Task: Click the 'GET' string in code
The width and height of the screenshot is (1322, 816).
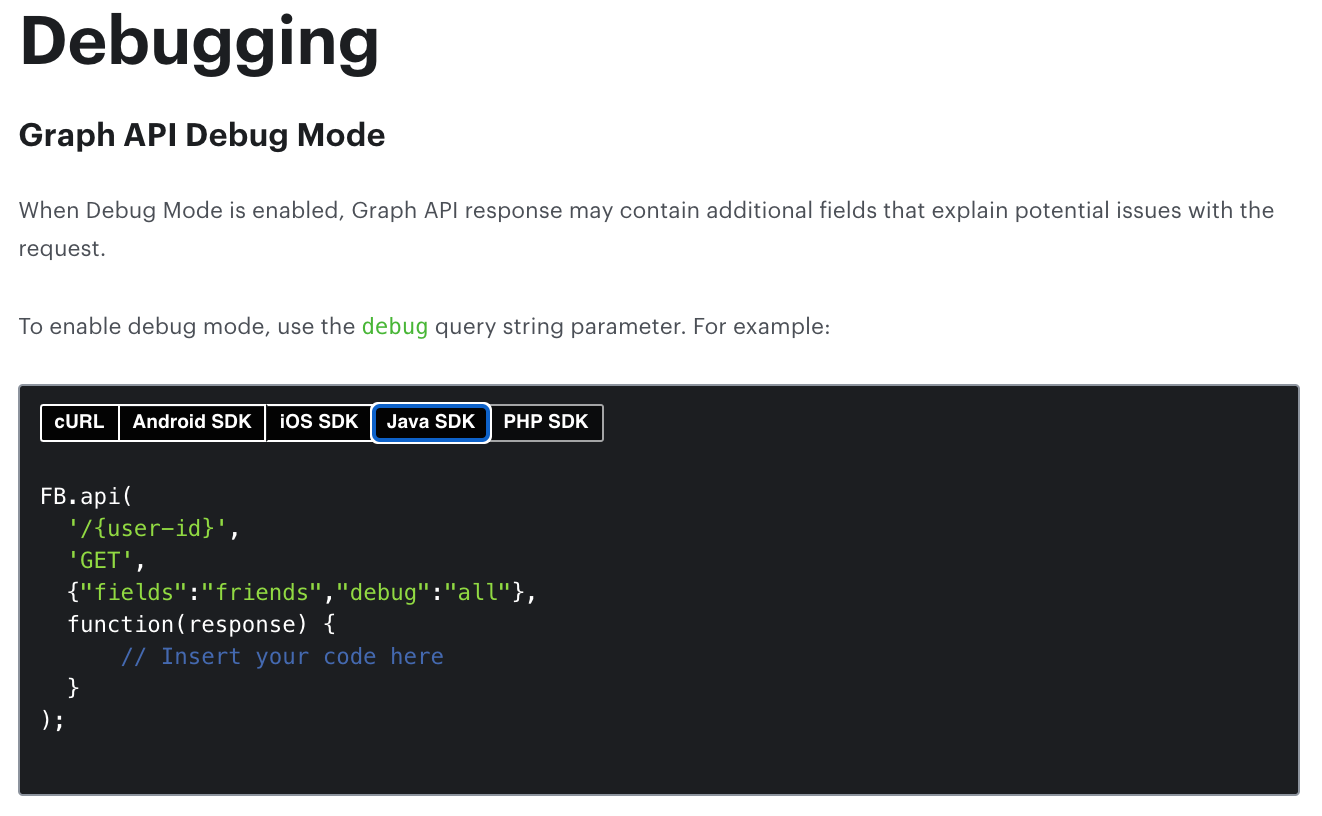Action: 101,560
